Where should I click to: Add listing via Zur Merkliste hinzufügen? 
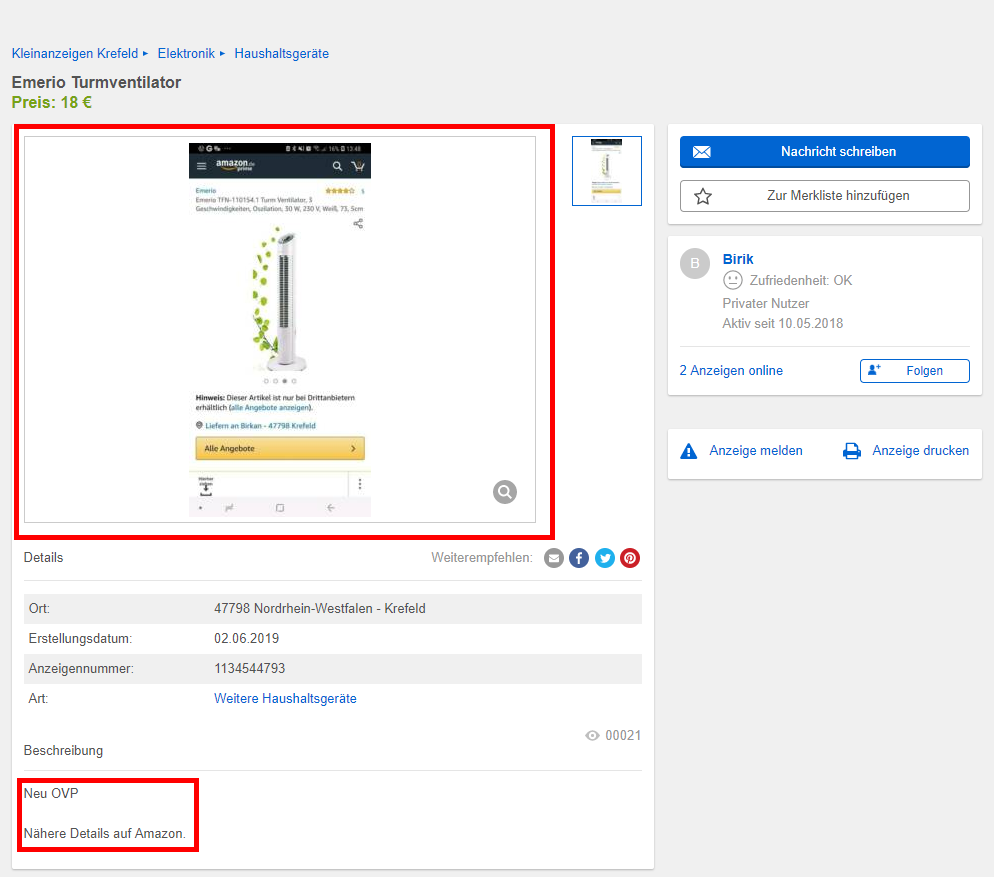click(x=825, y=196)
